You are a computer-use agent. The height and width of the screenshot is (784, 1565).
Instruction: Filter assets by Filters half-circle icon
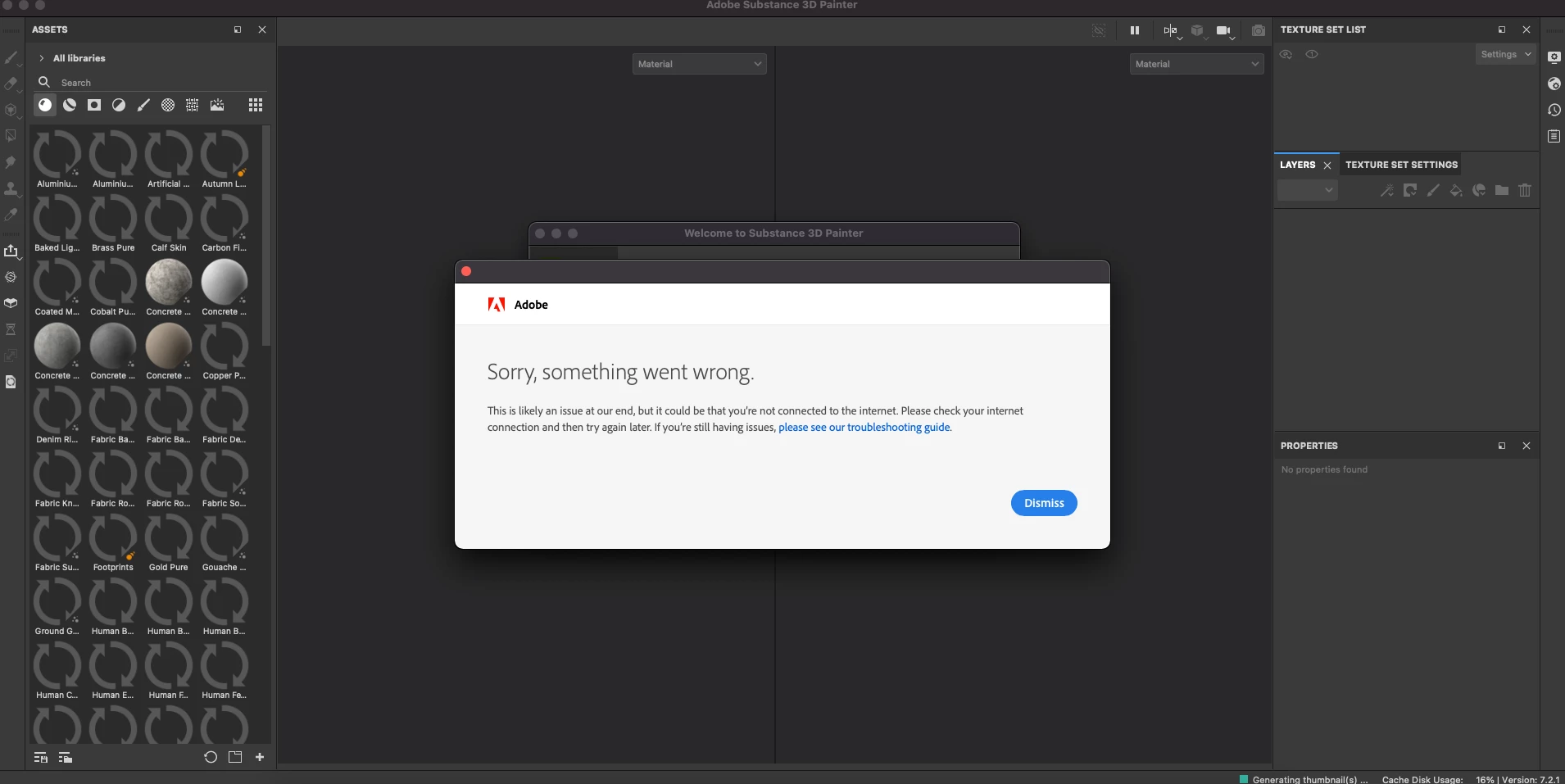(119, 105)
